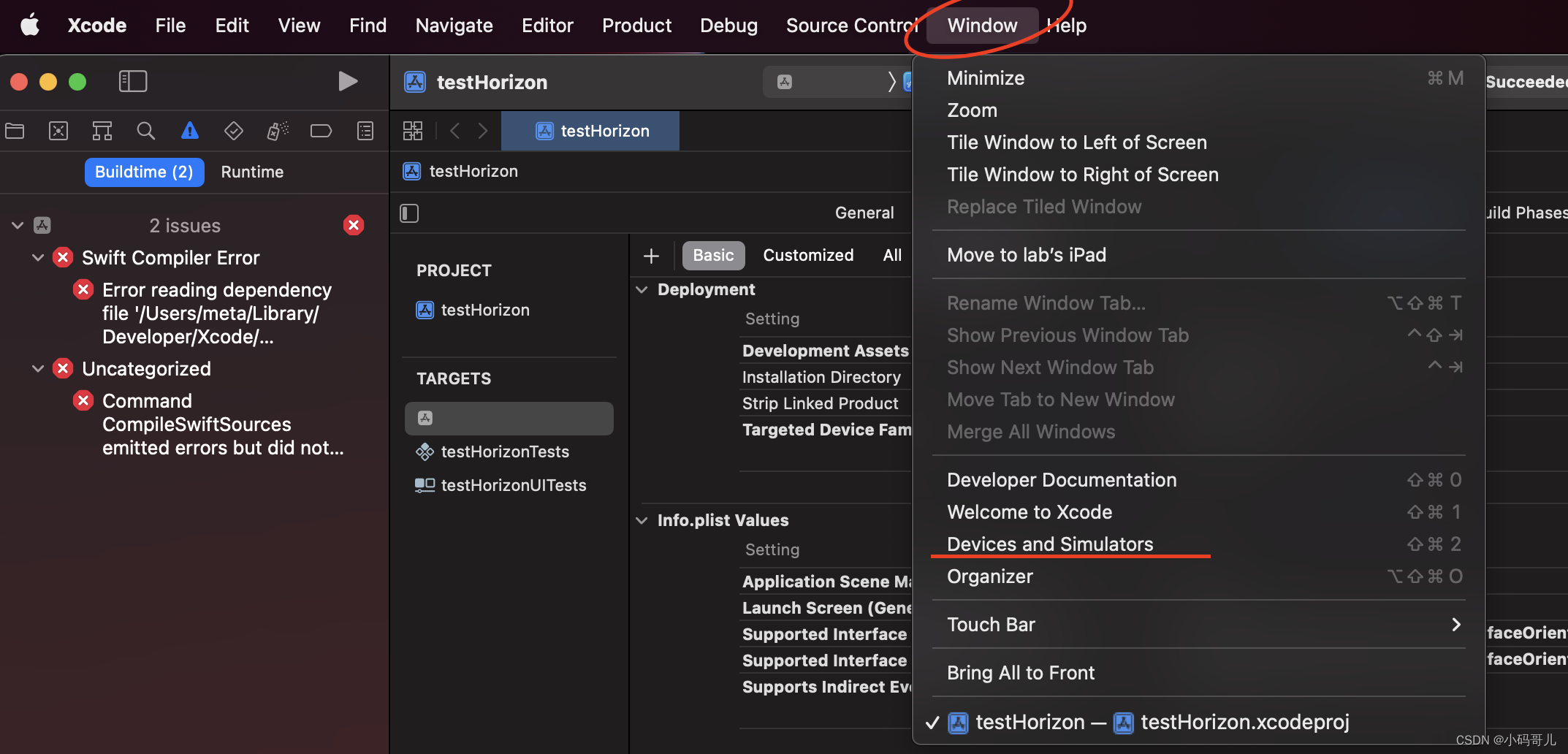The height and width of the screenshot is (754, 1568).
Task: Switch to Buildtime (2) issues
Action: coord(144,172)
